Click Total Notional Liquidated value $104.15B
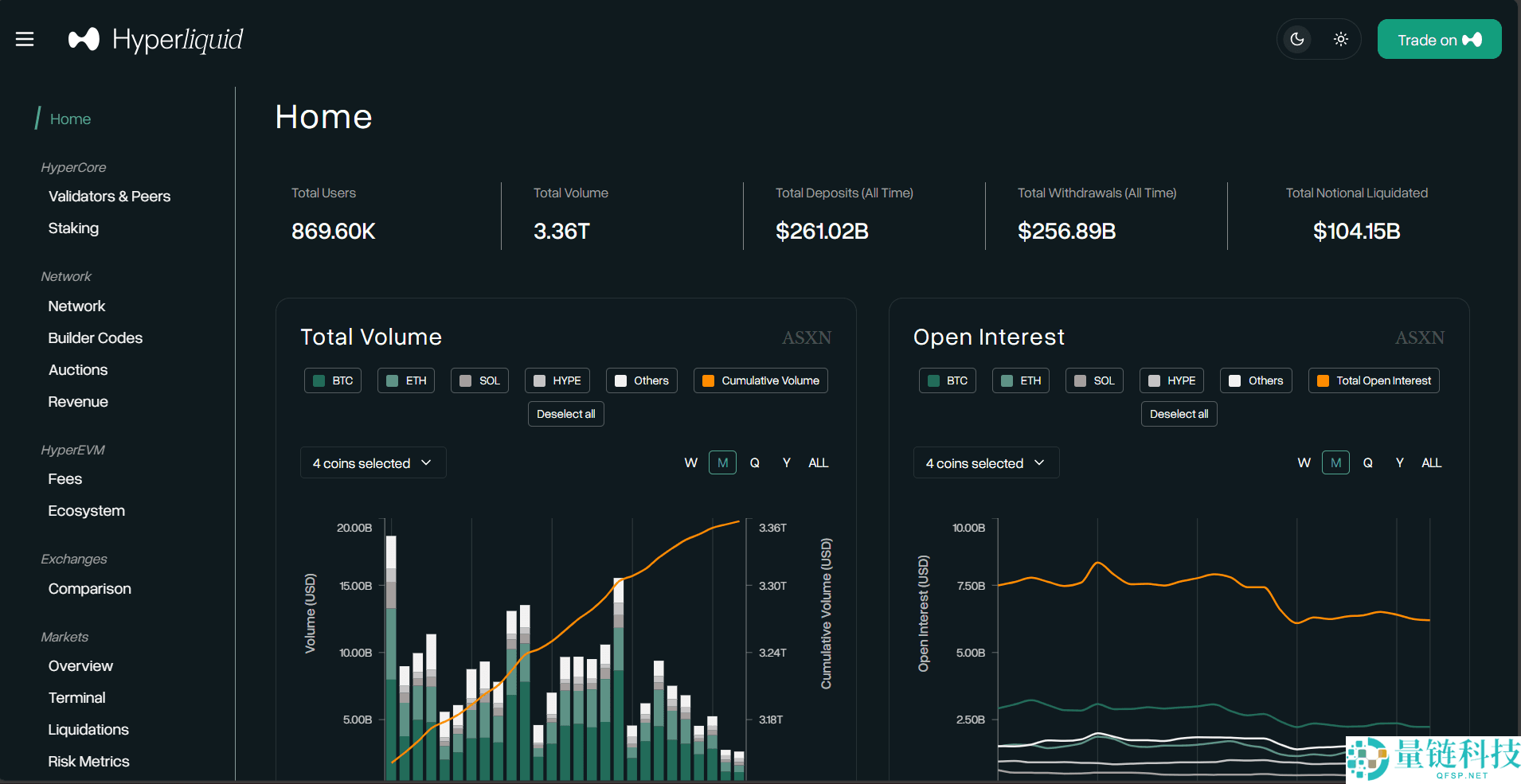1521x784 pixels. click(1356, 231)
